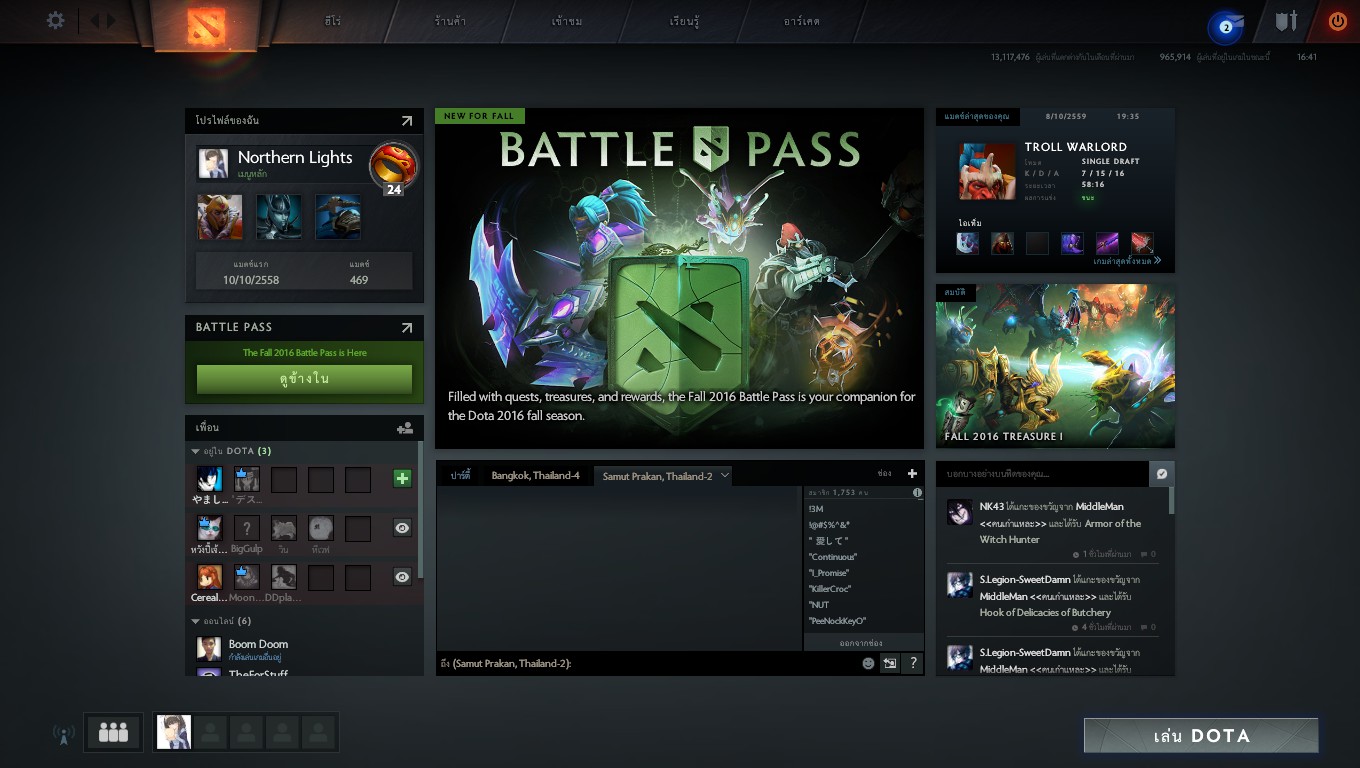Click the network signal icon at bottom left
The image size is (1360, 768).
pos(64,735)
